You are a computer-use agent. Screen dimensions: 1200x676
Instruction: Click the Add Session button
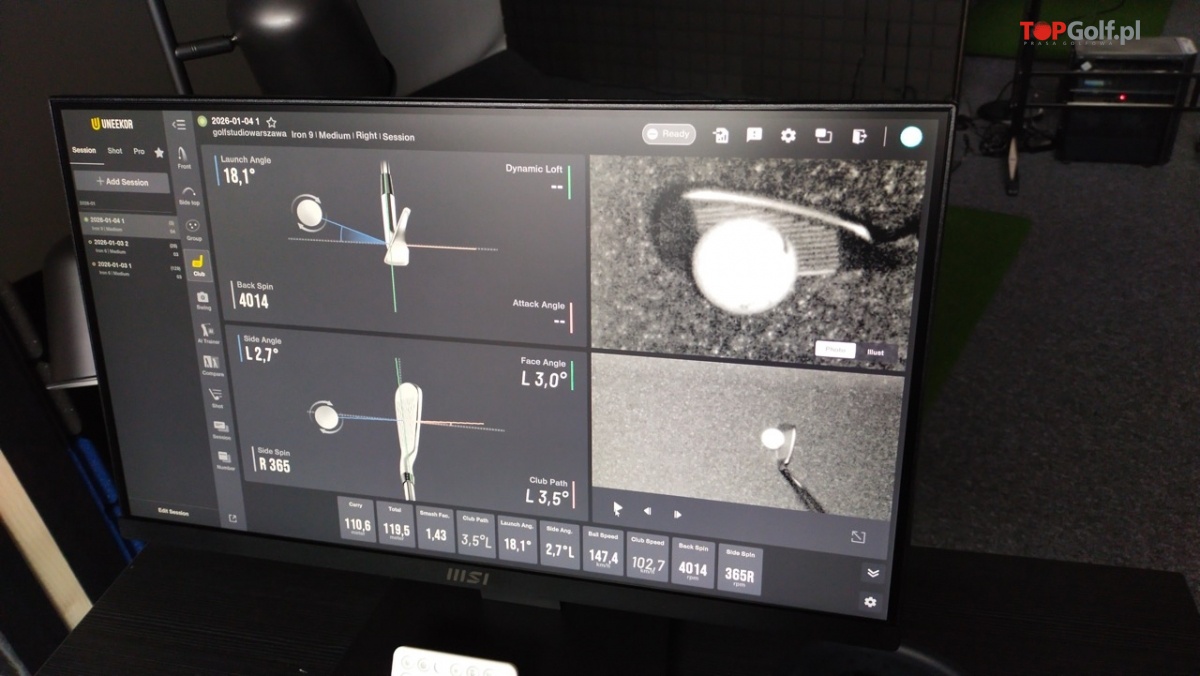pyautogui.click(x=122, y=182)
